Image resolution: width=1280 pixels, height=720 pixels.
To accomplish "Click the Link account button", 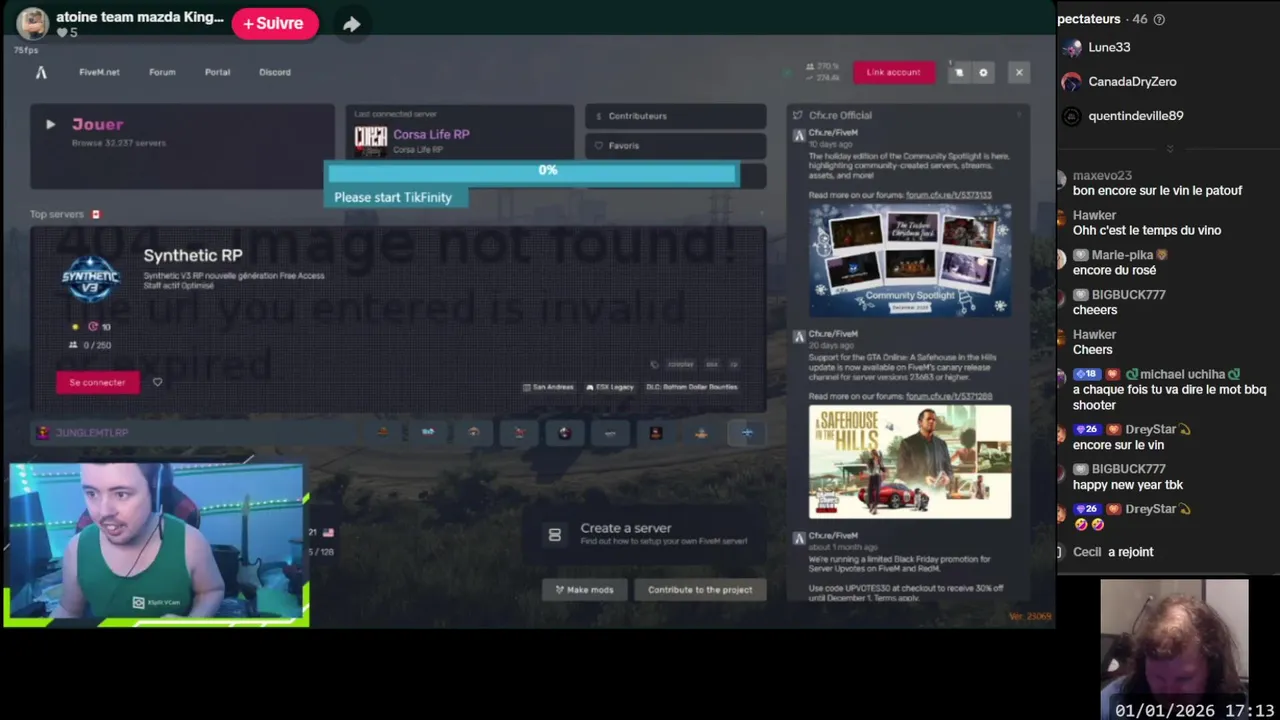I will 893,72.
